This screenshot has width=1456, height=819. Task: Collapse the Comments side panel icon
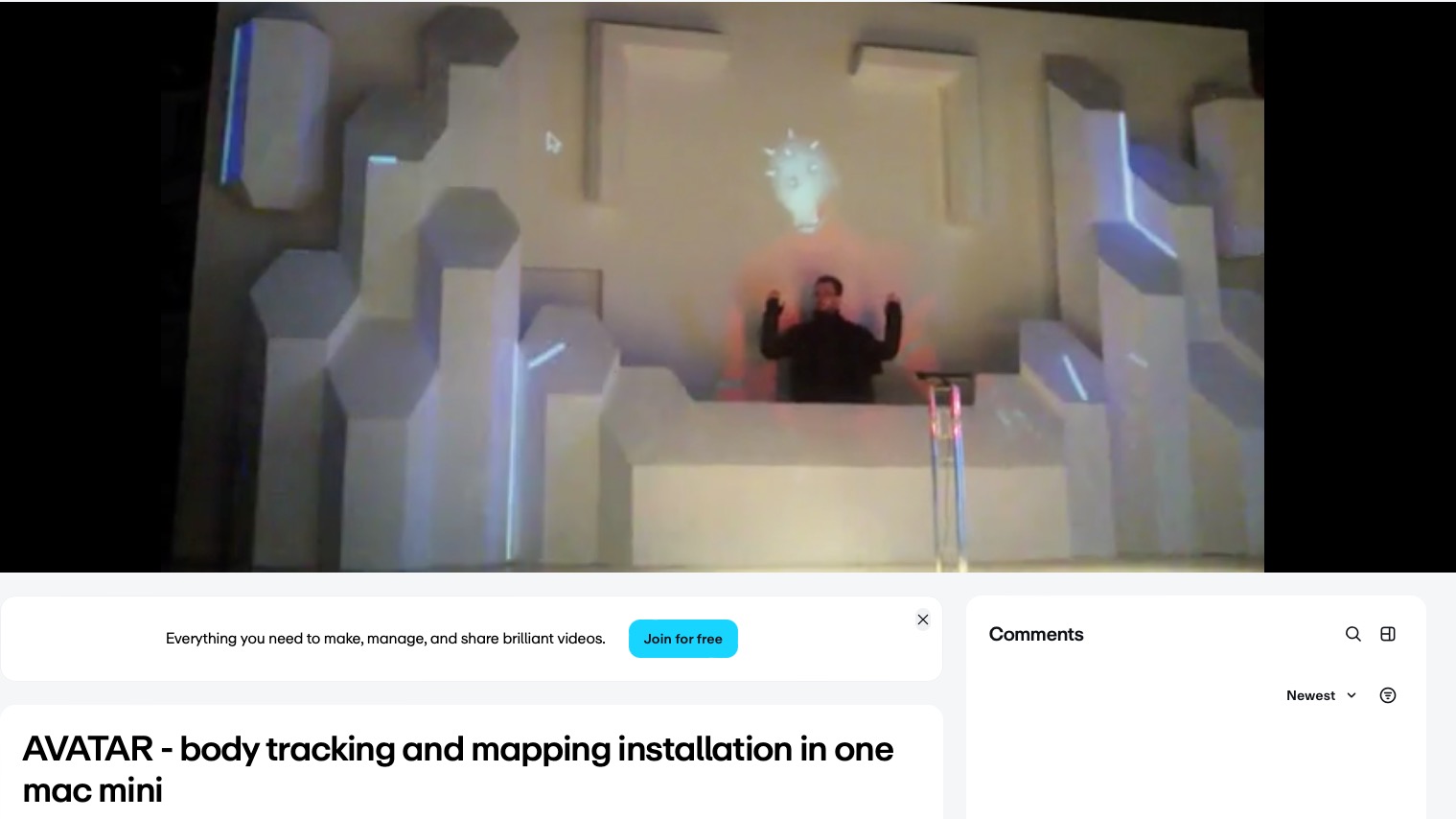[x=1387, y=634]
